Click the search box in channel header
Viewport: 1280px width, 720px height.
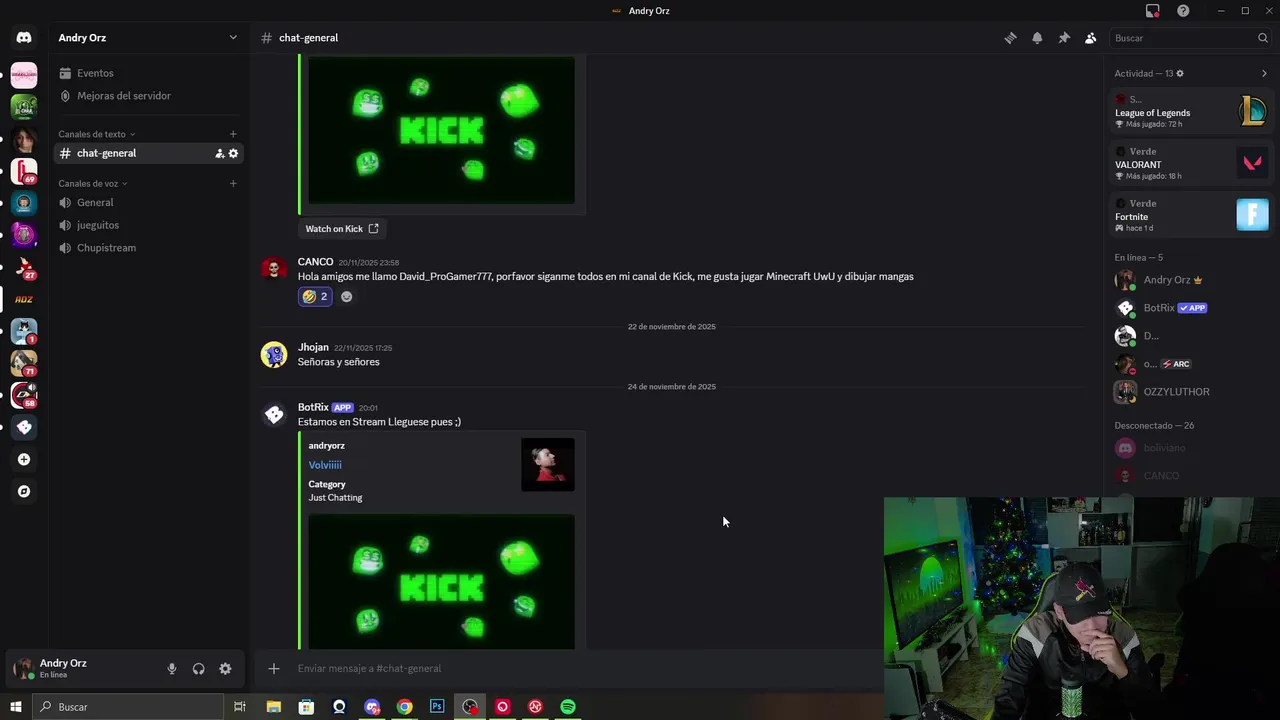pyautogui.click(x=1190, y=38)
